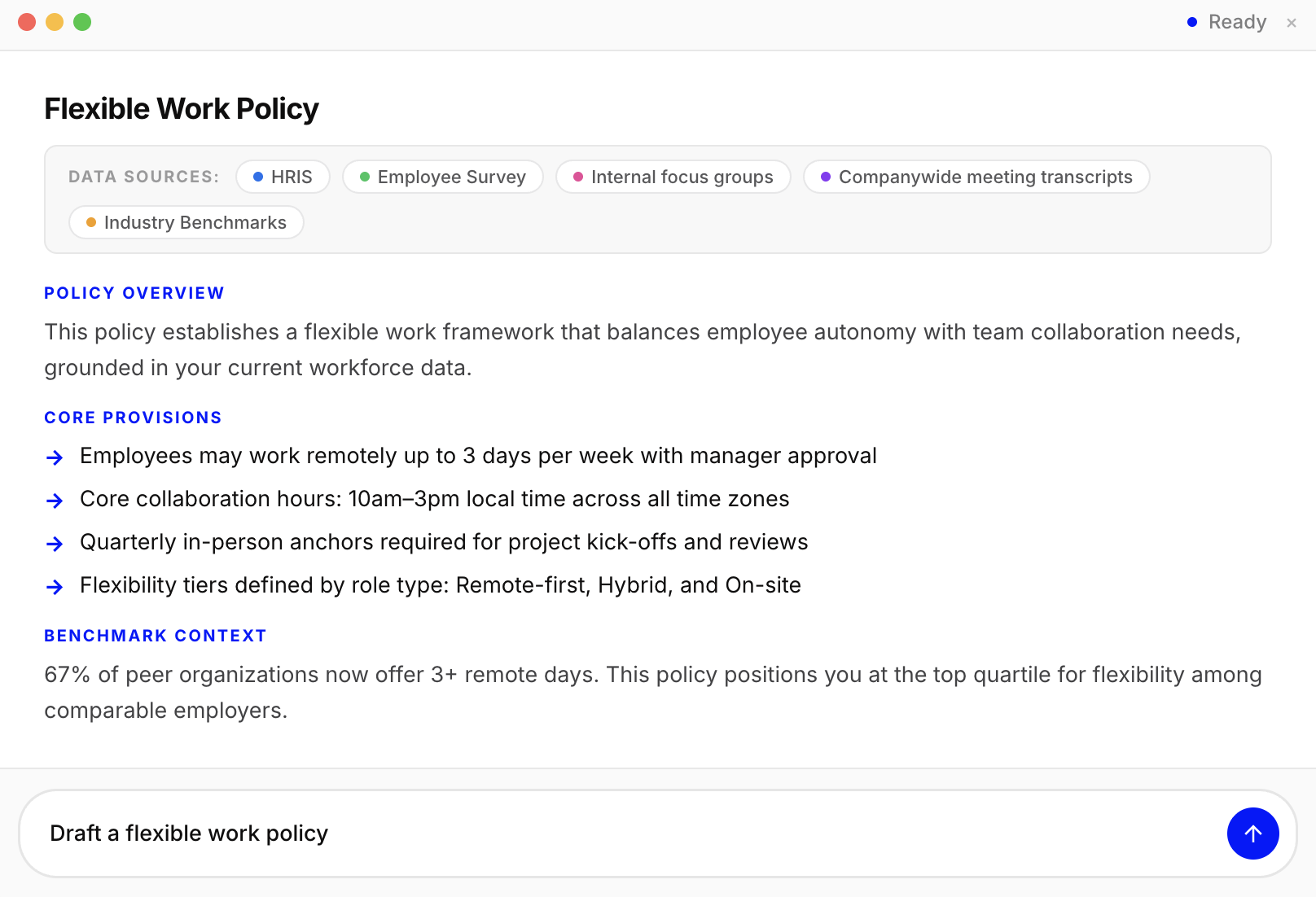
Task: Click the BENCHMARK CONTEXT section label
Action: (x=156, y=636)
